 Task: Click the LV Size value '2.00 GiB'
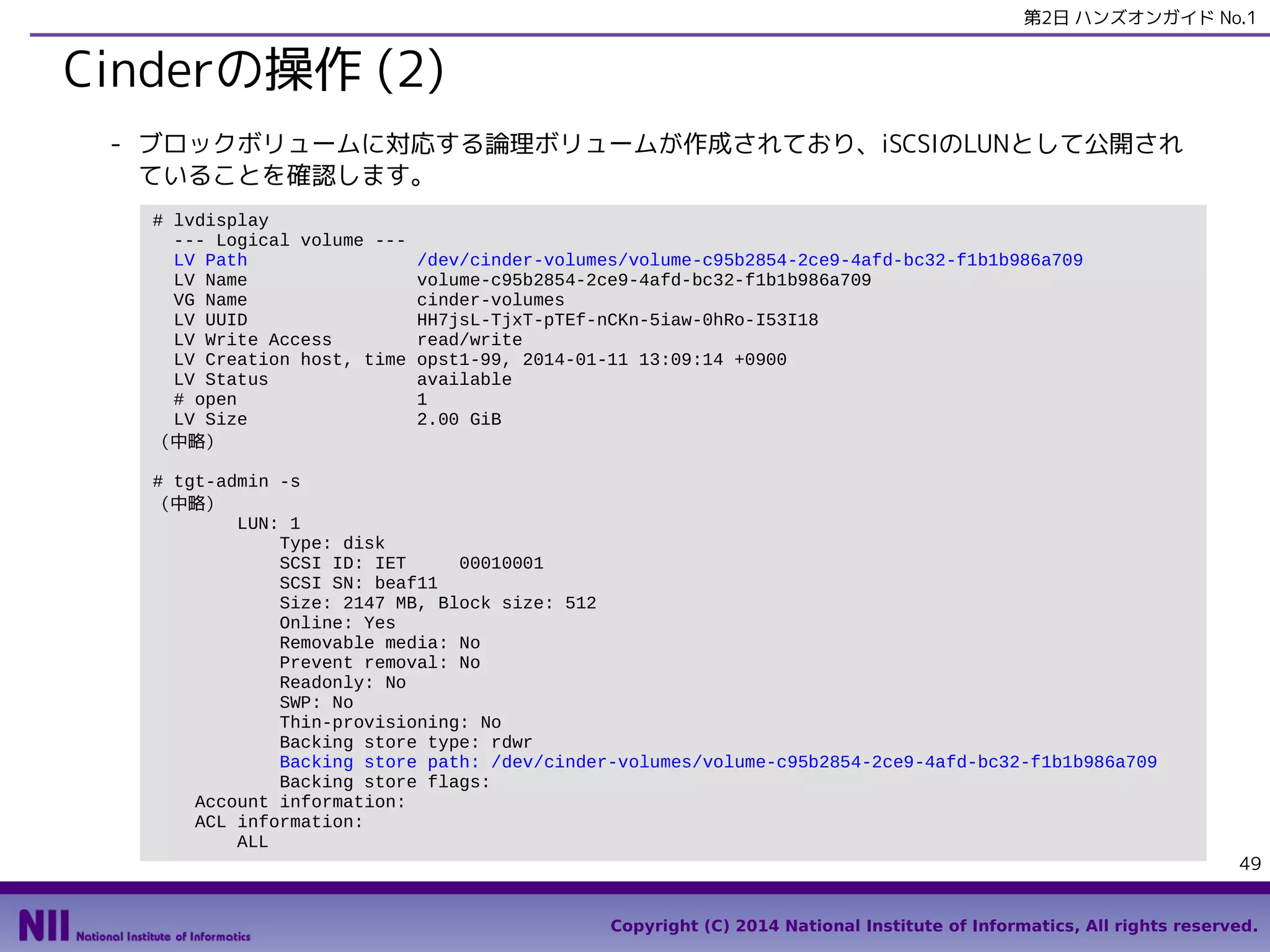pos(459,420)
